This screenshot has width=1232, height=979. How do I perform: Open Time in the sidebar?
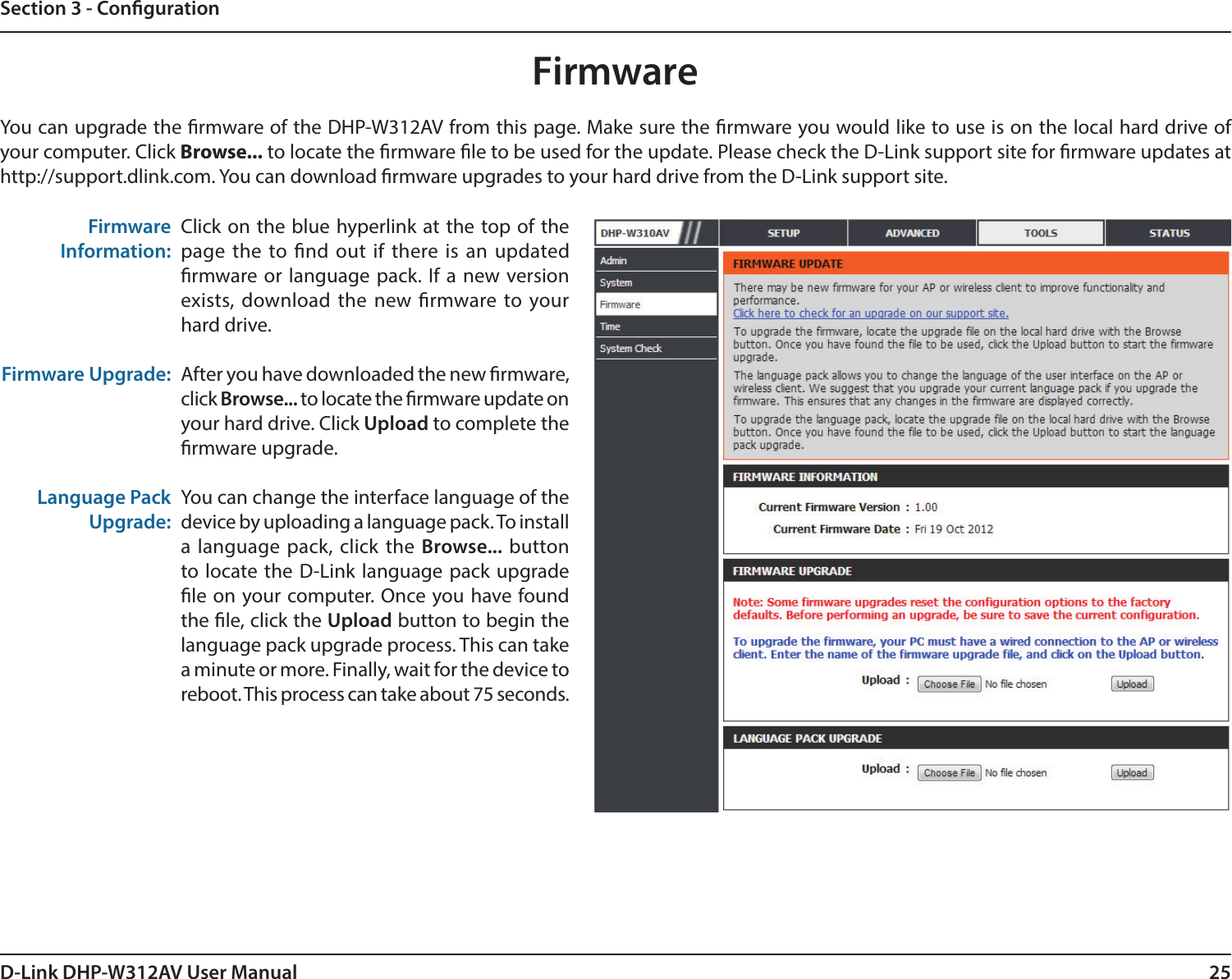pos(656,327)
